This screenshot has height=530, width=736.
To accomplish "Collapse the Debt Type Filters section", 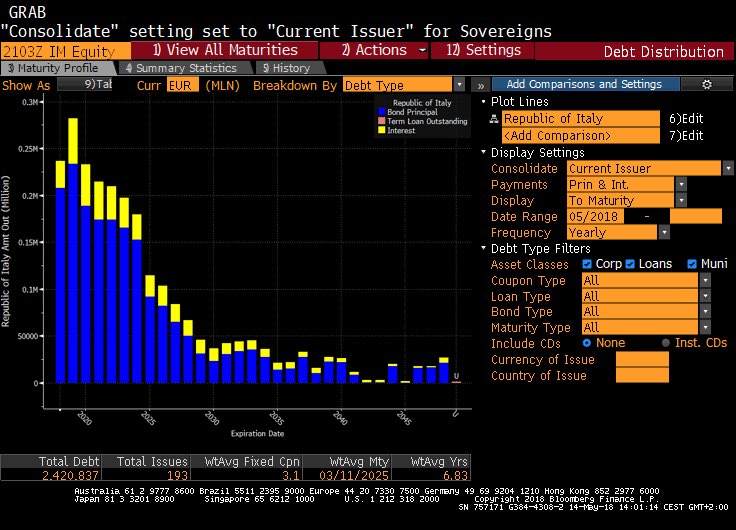I will pos(483,248).
